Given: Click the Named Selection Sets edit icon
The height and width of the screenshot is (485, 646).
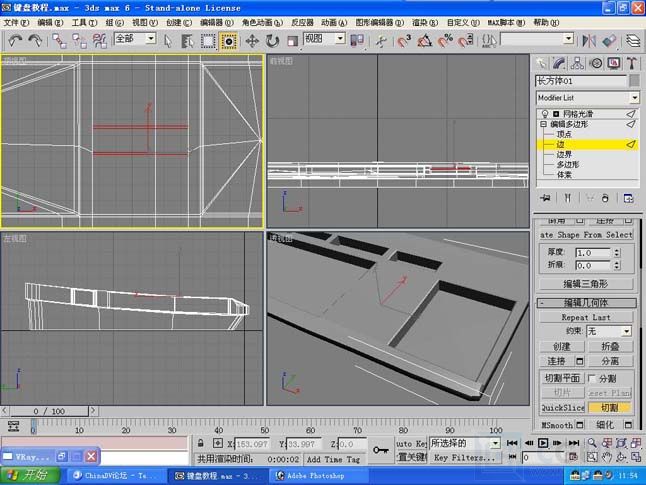Looking at the screenshot, I should click(x=489, y=40).
